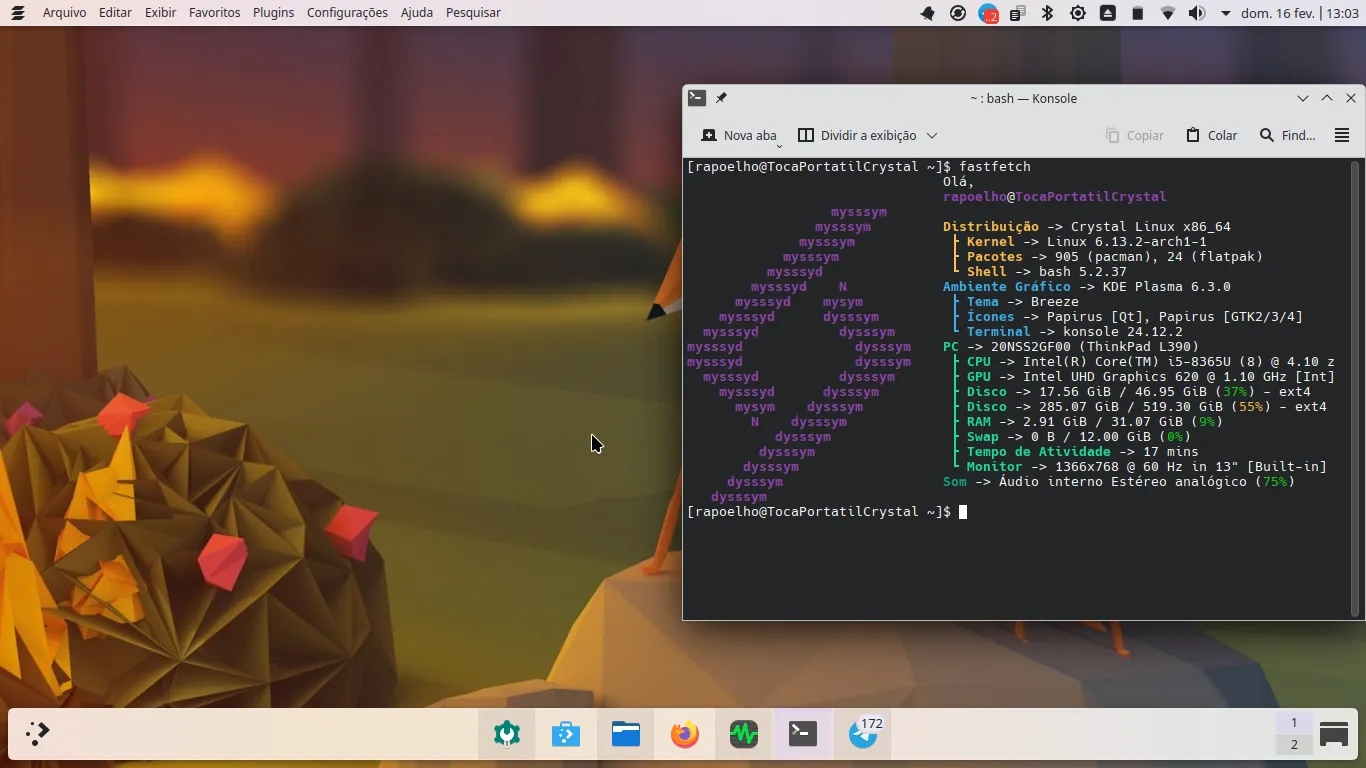Click the Colar toolbar button

click(1211, 135)
